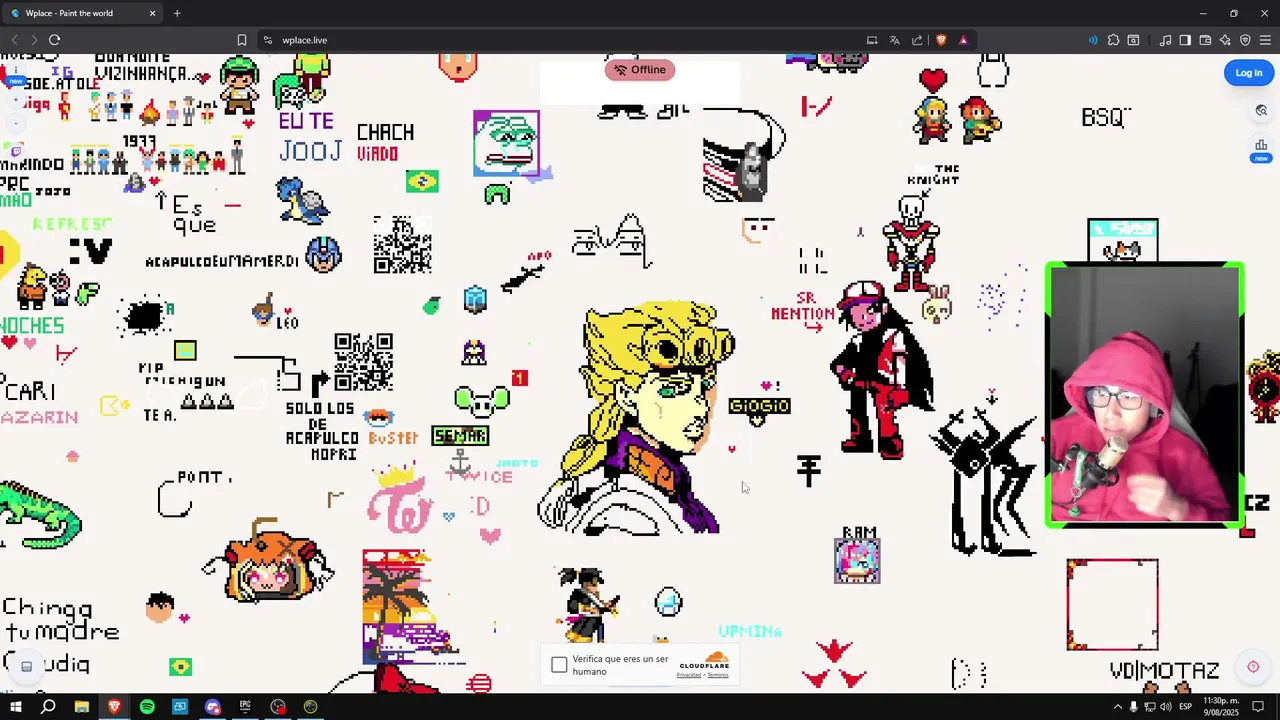1280x720 pixels.
Task: Click the THE KNIGHT pixel text
Action: (933, 175)
